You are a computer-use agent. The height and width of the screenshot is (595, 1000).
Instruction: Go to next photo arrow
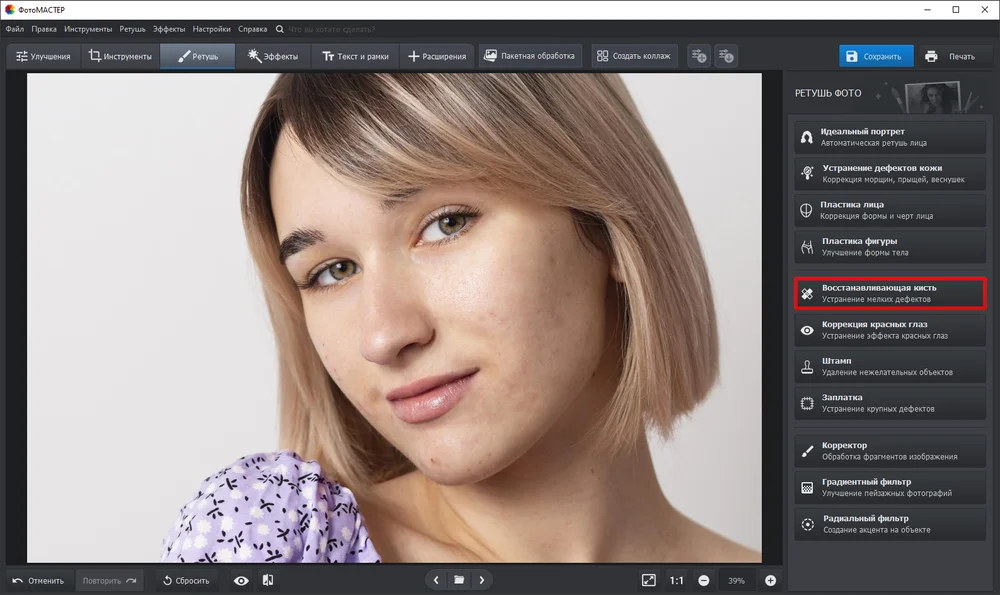click(482, 580)
